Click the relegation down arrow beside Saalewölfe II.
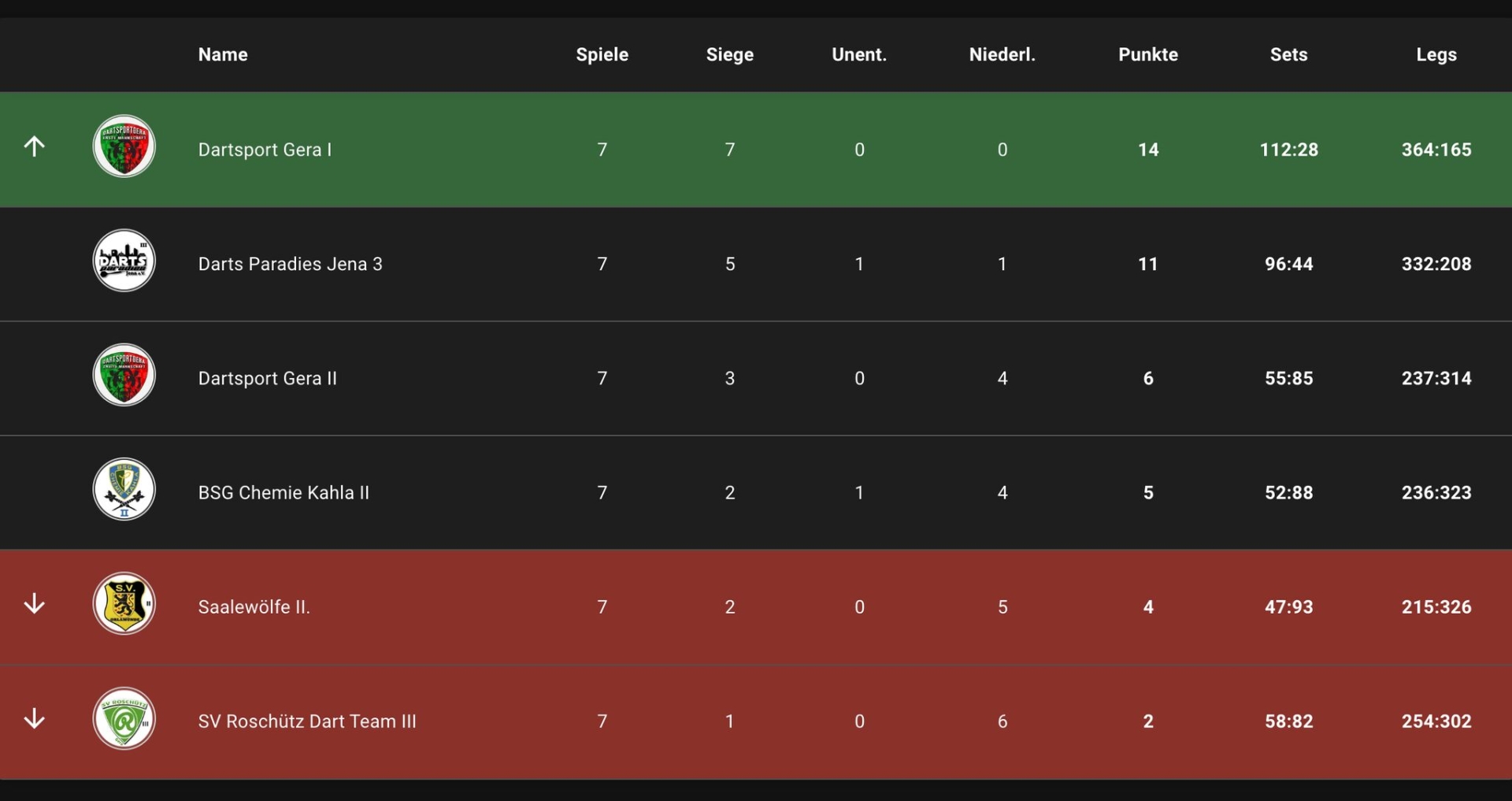Image resolution: width=1512 pixels, height=801 pixels. pos(34,604)
